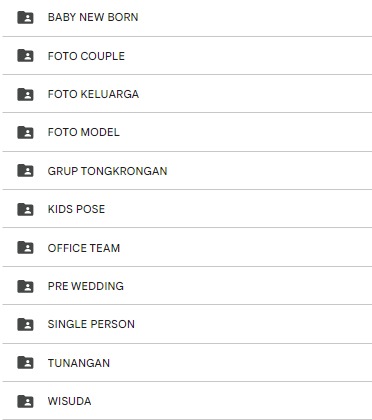Image resolution: width=372 pixels, height=420 pixels.
Task: Click the OFFICE TEAM shared folder icon
Action: (25, 248)
